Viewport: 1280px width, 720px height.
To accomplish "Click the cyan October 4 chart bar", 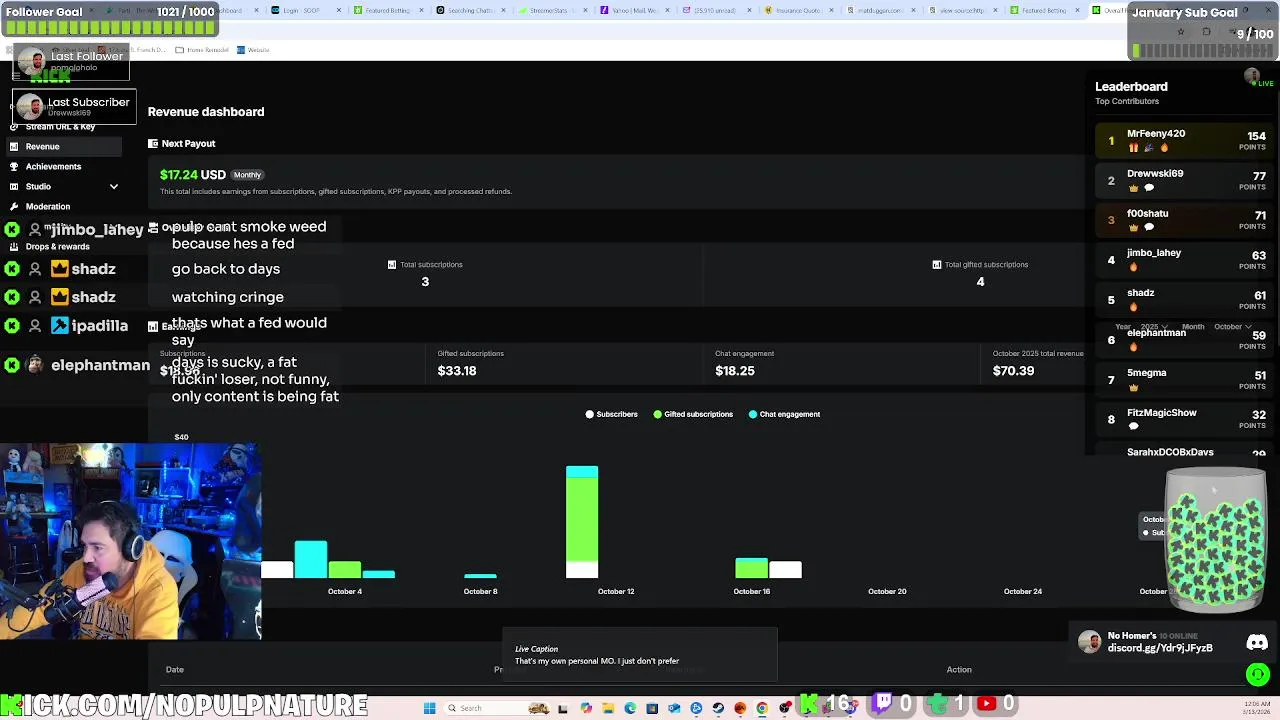I will 311,559.
